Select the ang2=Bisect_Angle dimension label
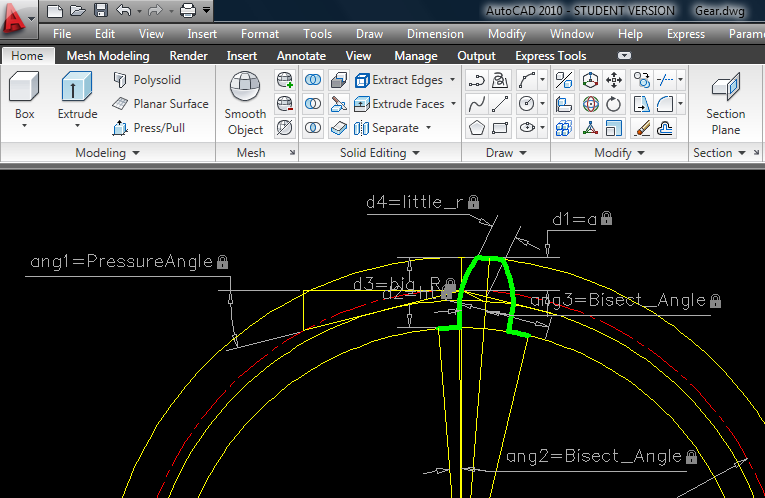765x498 pixels. [602, 457]
